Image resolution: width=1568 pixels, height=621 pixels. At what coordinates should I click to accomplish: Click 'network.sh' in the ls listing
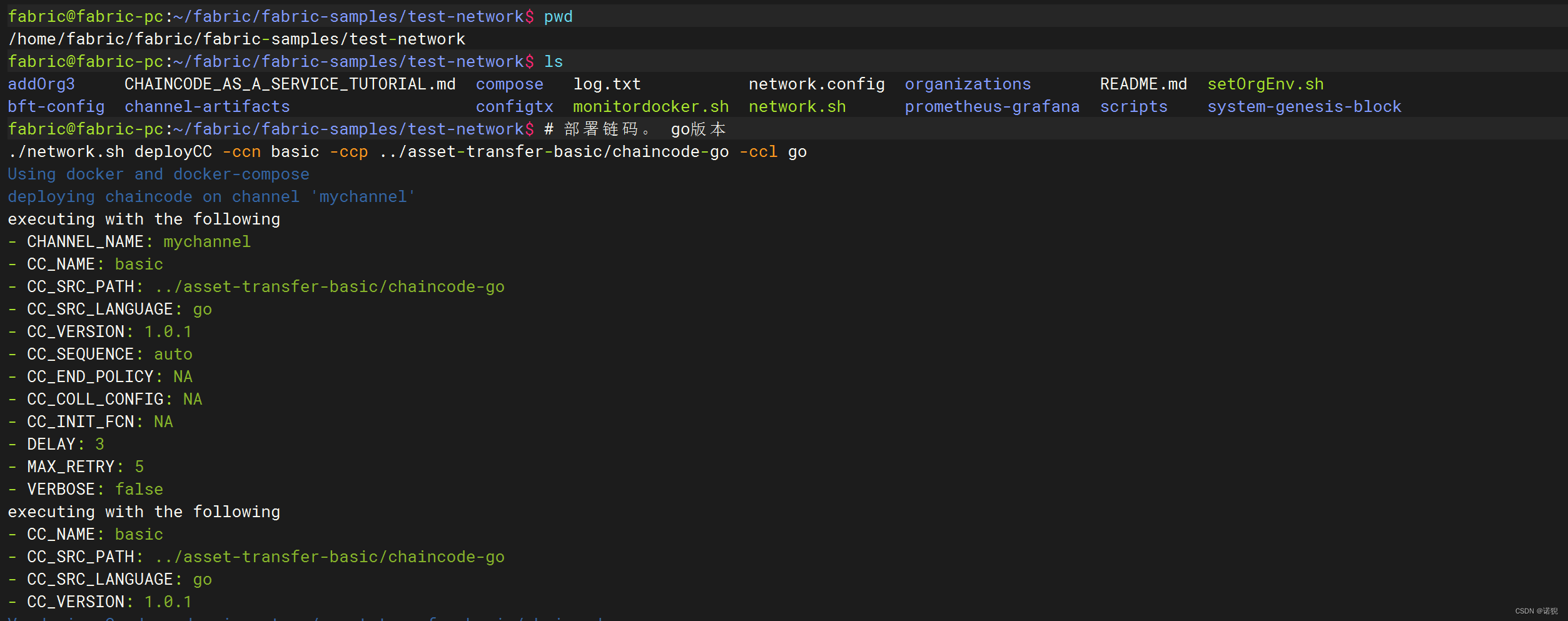click(797, 107)
